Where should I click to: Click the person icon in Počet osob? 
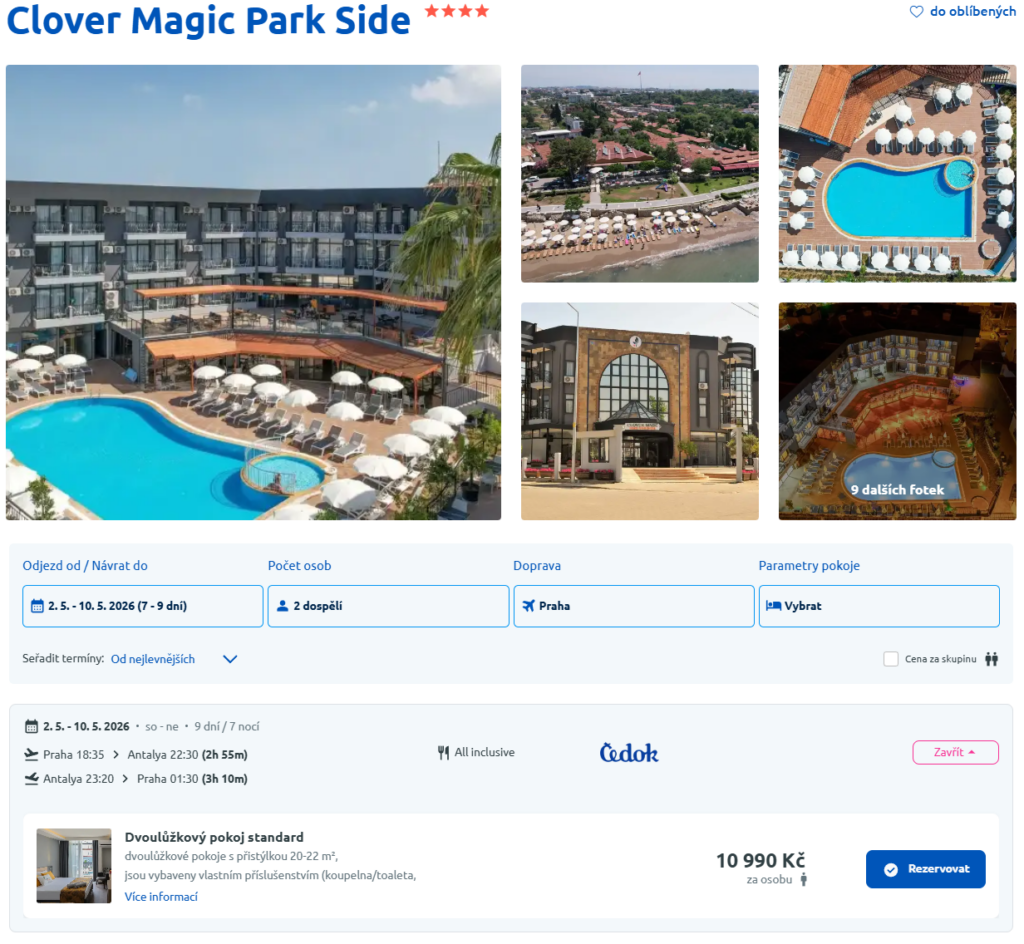point(282,606)
